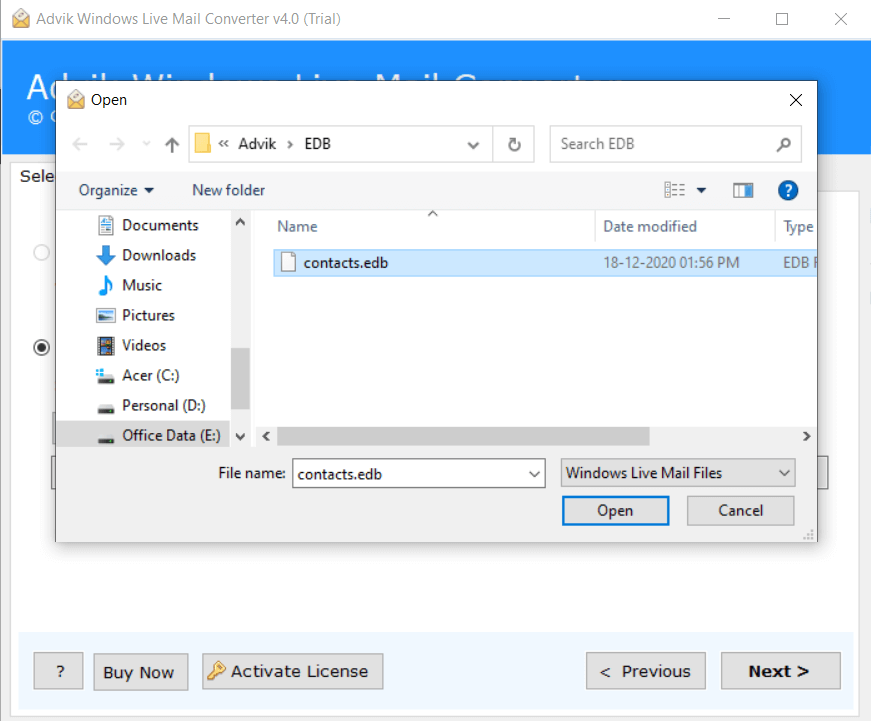
Task: Open the Organize dropdown menu
Action: (x=116, y=190)
